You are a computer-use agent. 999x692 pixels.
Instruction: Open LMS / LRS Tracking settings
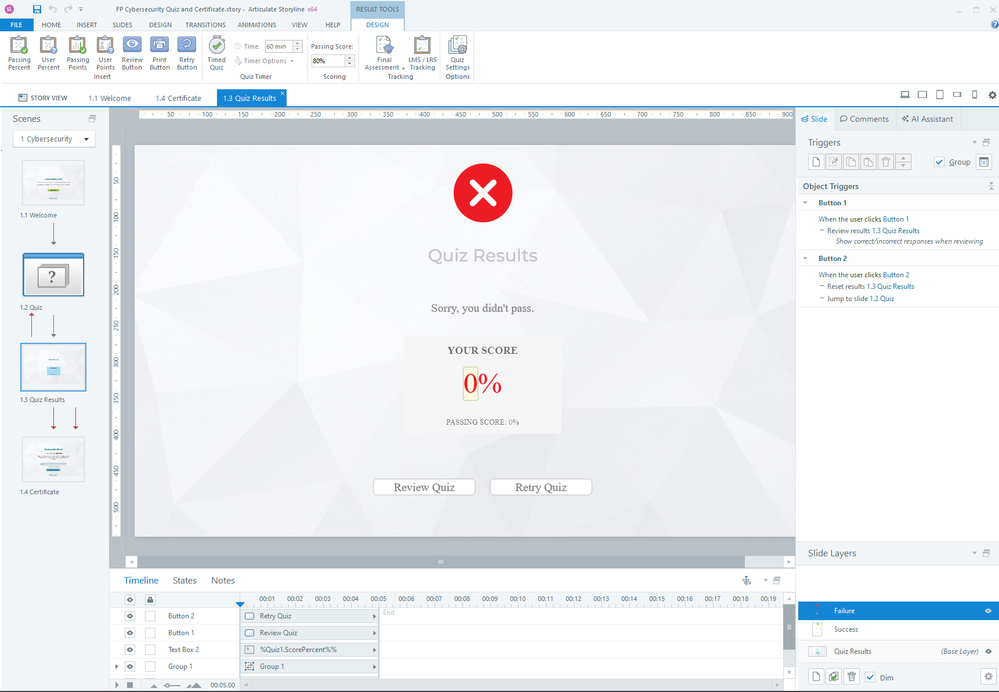pos(422,51)
